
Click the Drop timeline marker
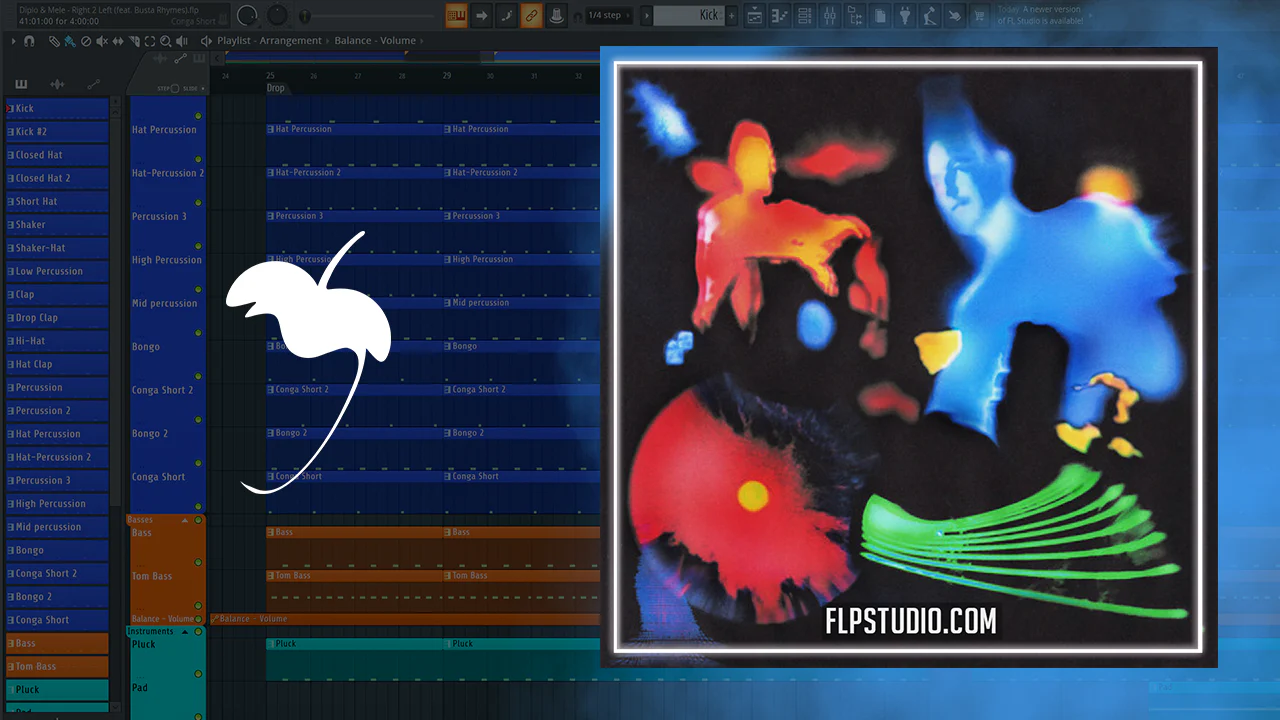click(276, 88)
